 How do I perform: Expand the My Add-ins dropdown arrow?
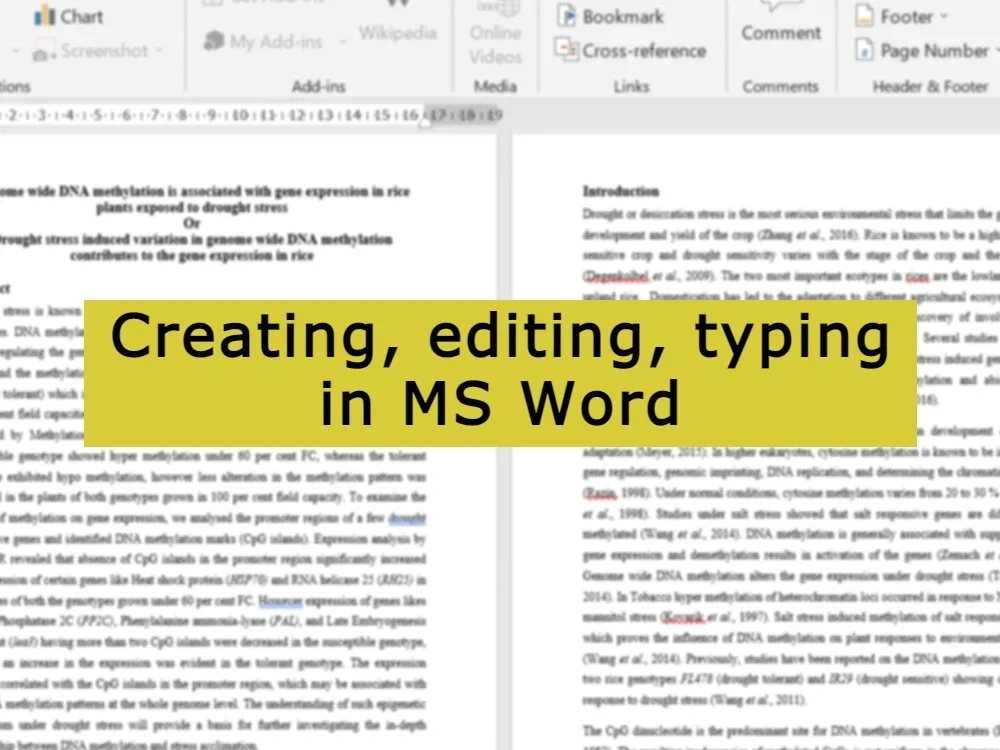pyautogui.click(x=342, y=42)
